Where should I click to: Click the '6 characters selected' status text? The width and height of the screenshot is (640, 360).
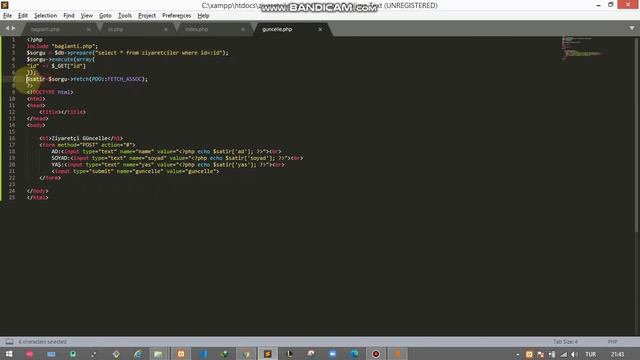click(42, 342)
